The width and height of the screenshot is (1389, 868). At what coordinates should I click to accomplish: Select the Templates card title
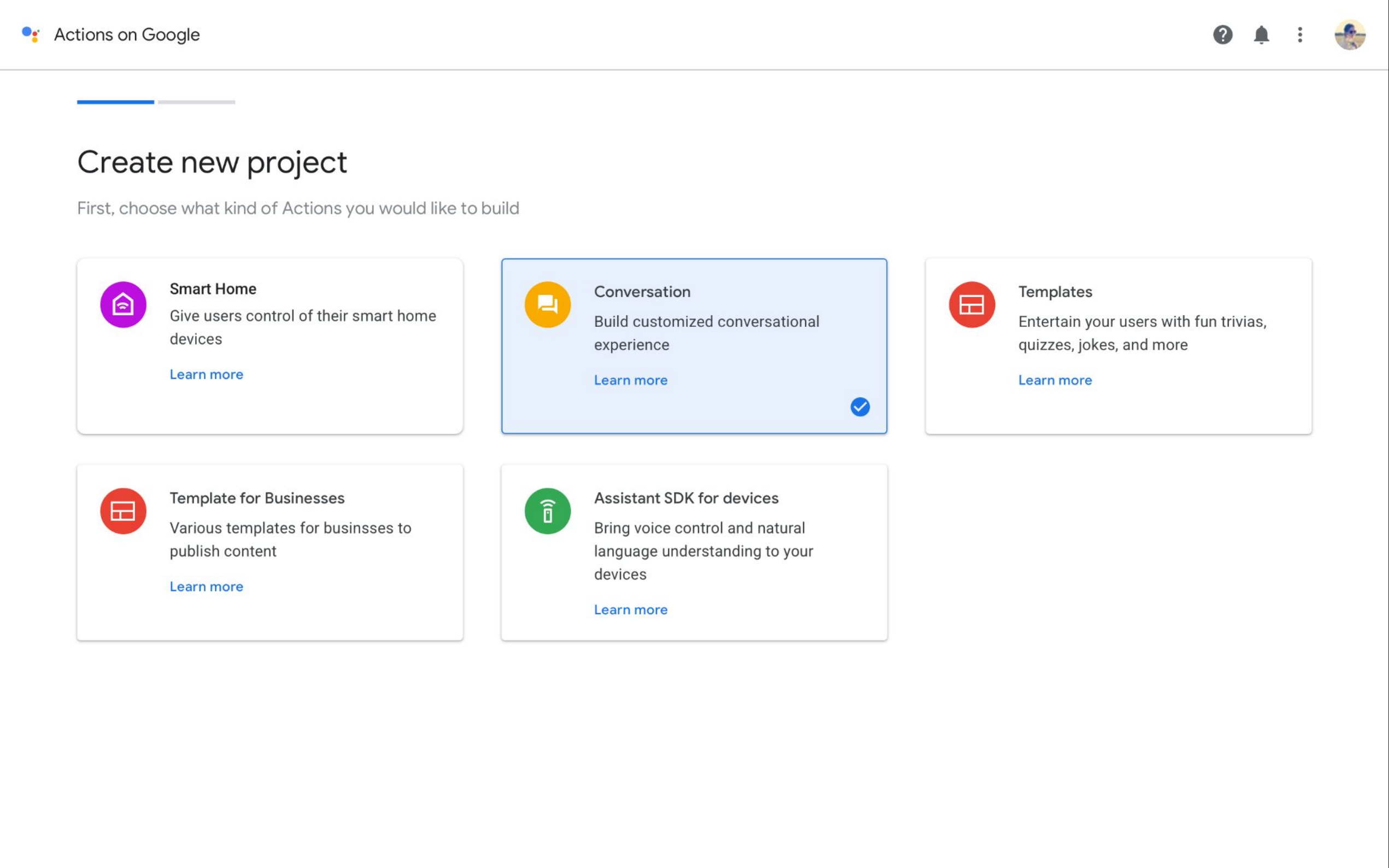tap(1055, 292)
